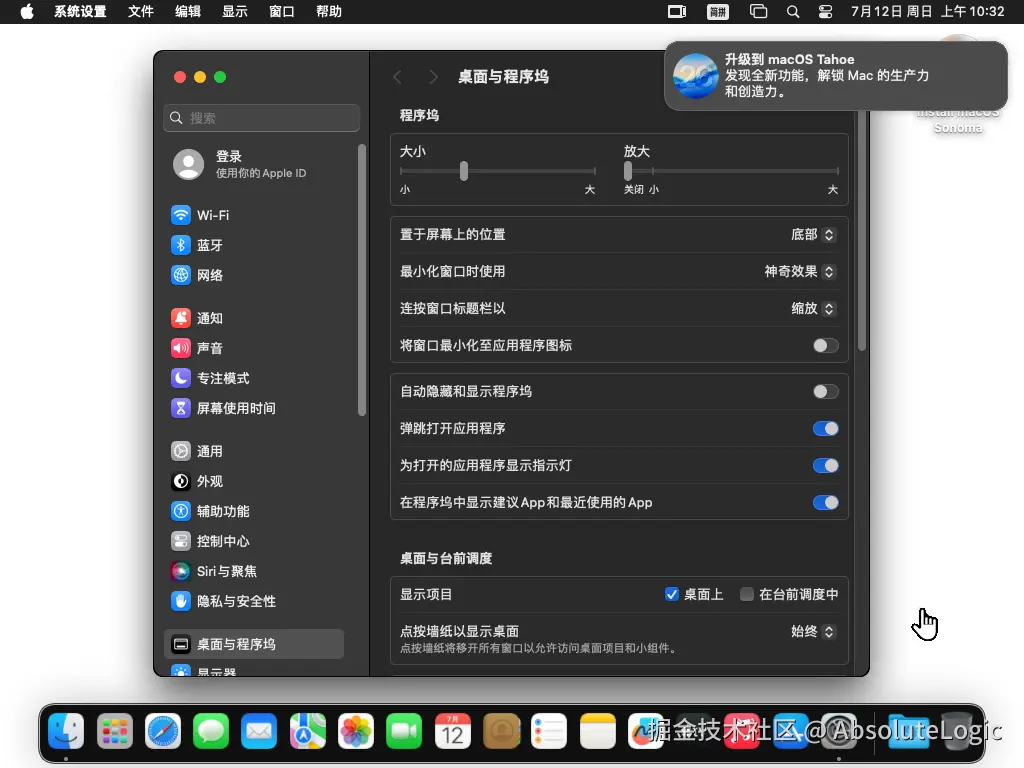Open 窗口 menu in menu bar
Image resolution: width=1024 pixels, height=768 pixels.
click(x=281, y=12)
